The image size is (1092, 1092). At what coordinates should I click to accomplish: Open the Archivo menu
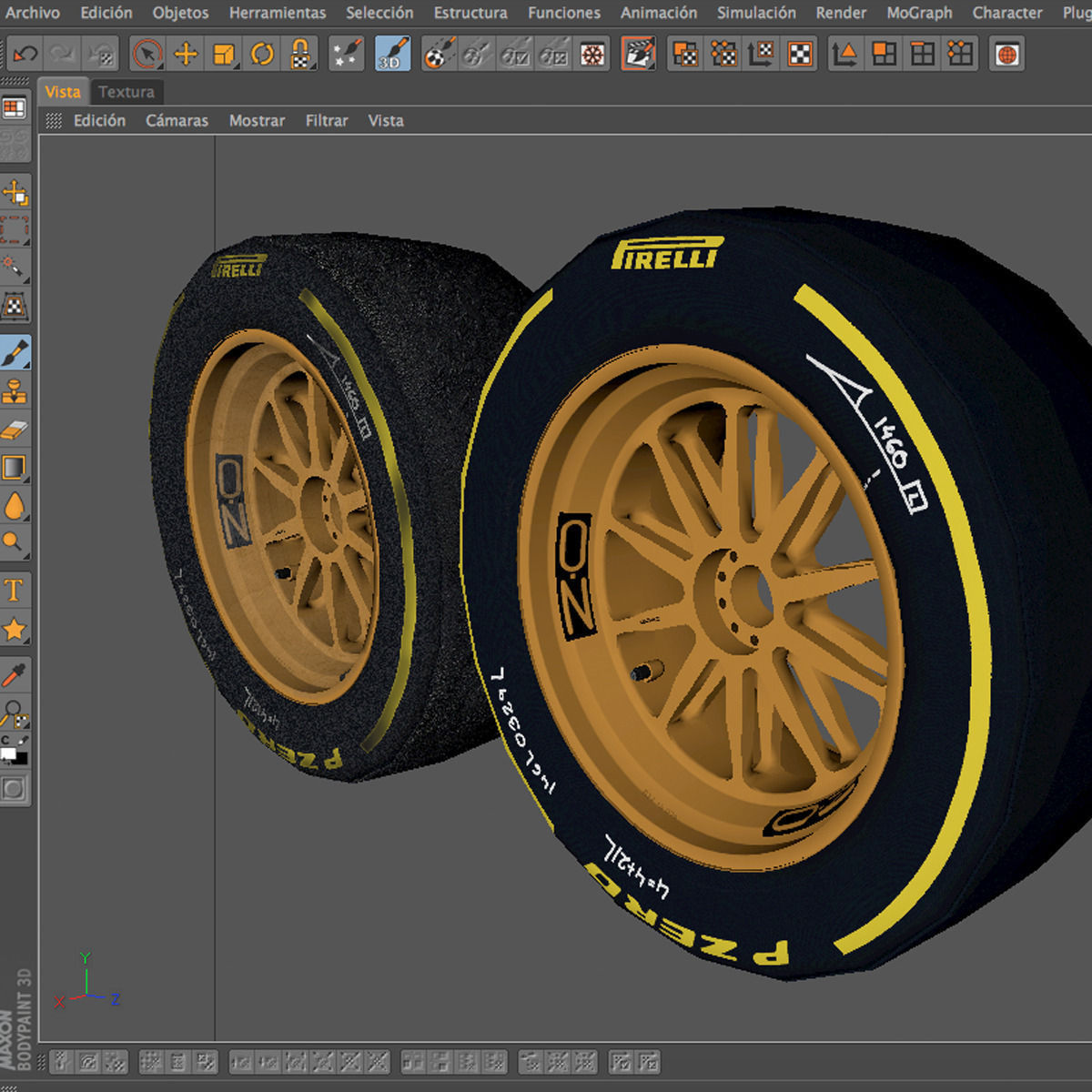(33, 13)
